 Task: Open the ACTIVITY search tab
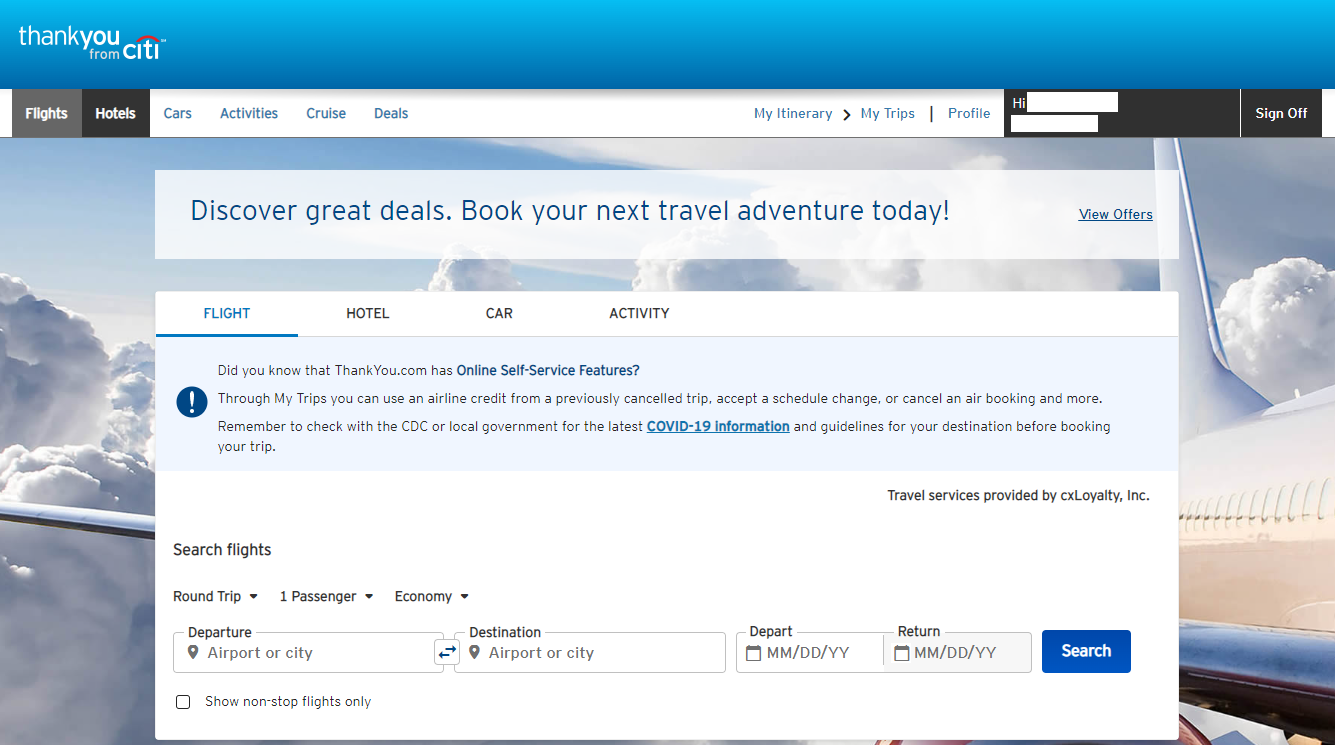click(x=639, y=313)
